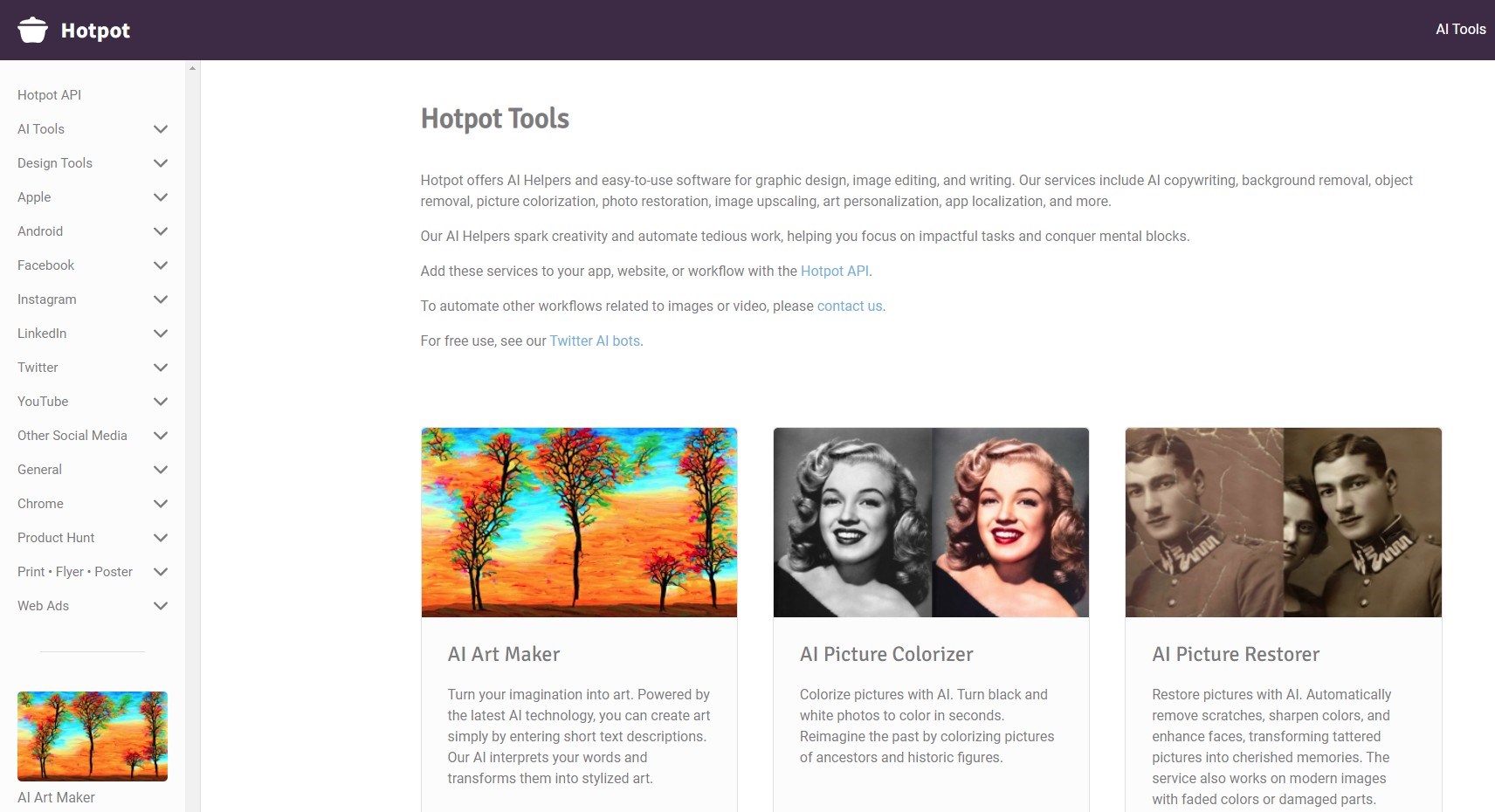The image size is (1495, 812).
Task: Open the AI Picture Restorer card image
Action: [x=1284, y=522]
